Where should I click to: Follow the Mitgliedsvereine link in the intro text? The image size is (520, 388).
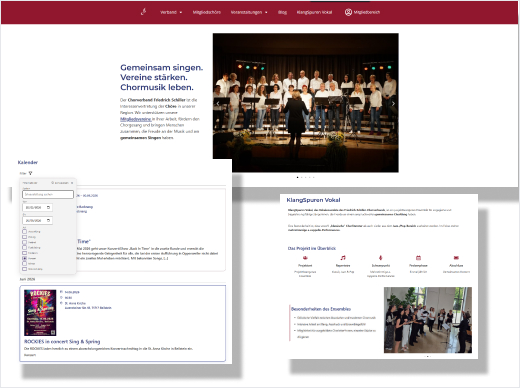coord(136,119)
